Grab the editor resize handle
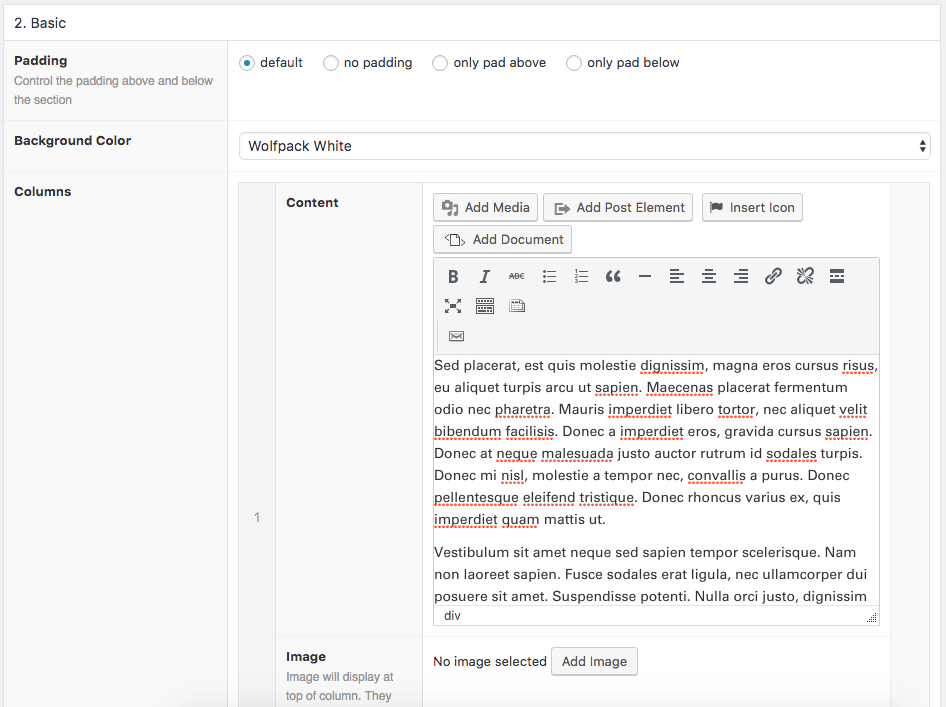This screenshot has width=946, height=707. tap(872, 617)
